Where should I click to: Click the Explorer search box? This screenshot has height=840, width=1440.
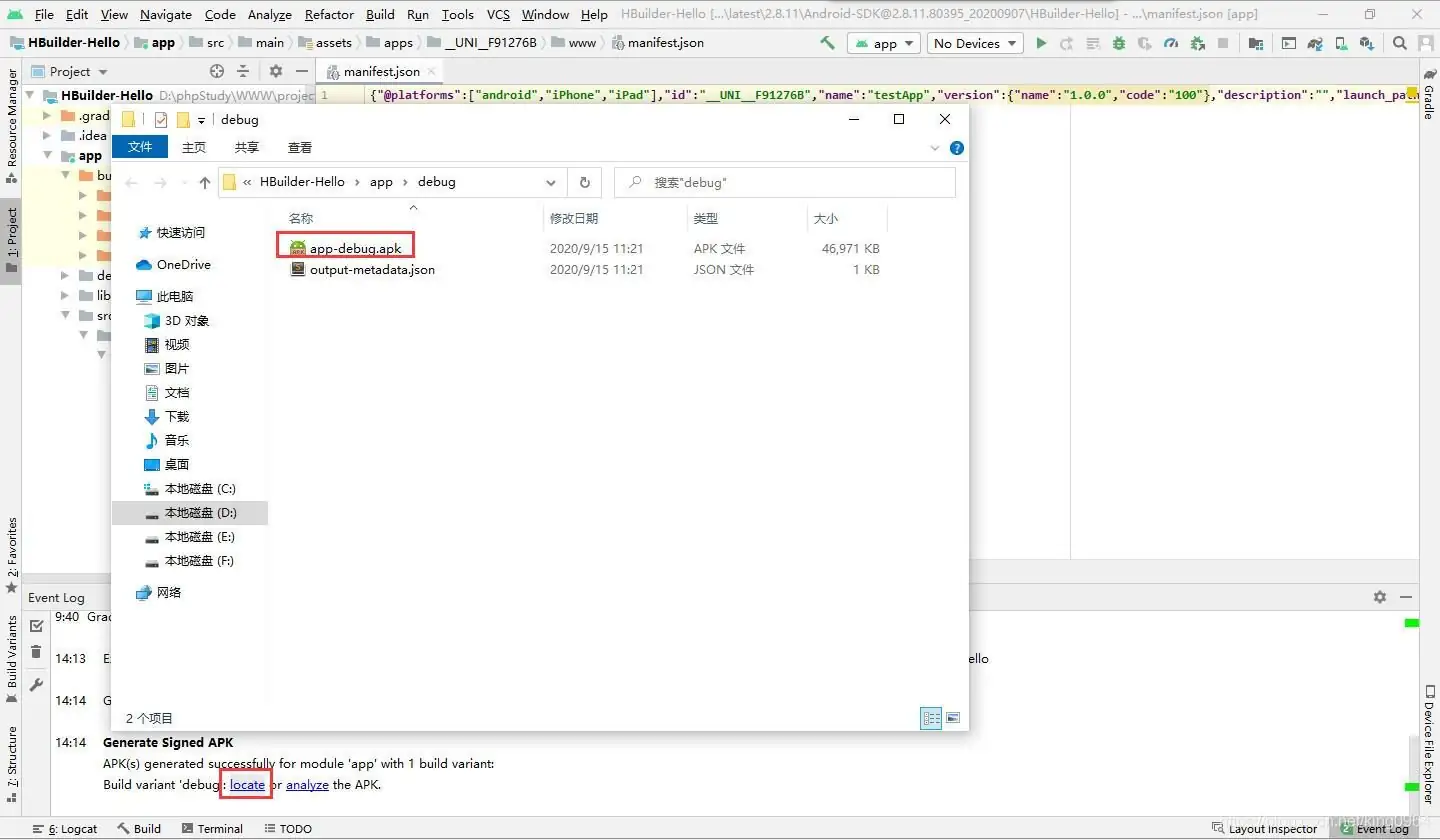click(x=785, y=182)
